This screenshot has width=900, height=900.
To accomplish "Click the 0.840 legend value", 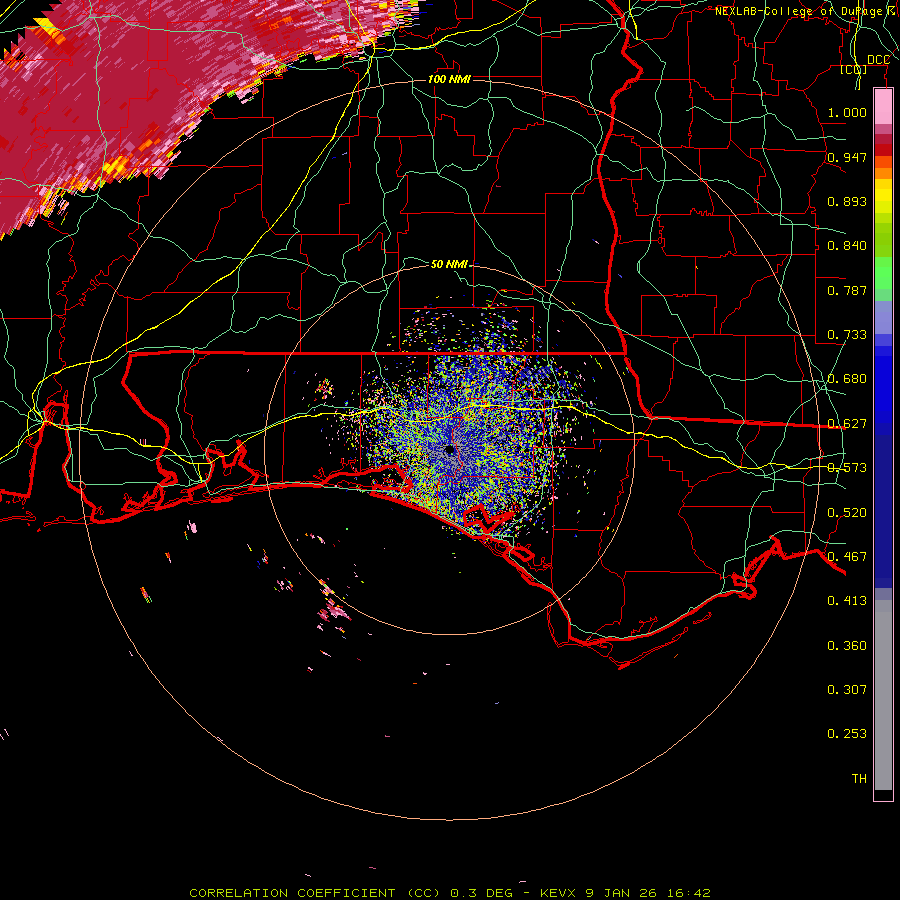I will (x=847, y=246).
